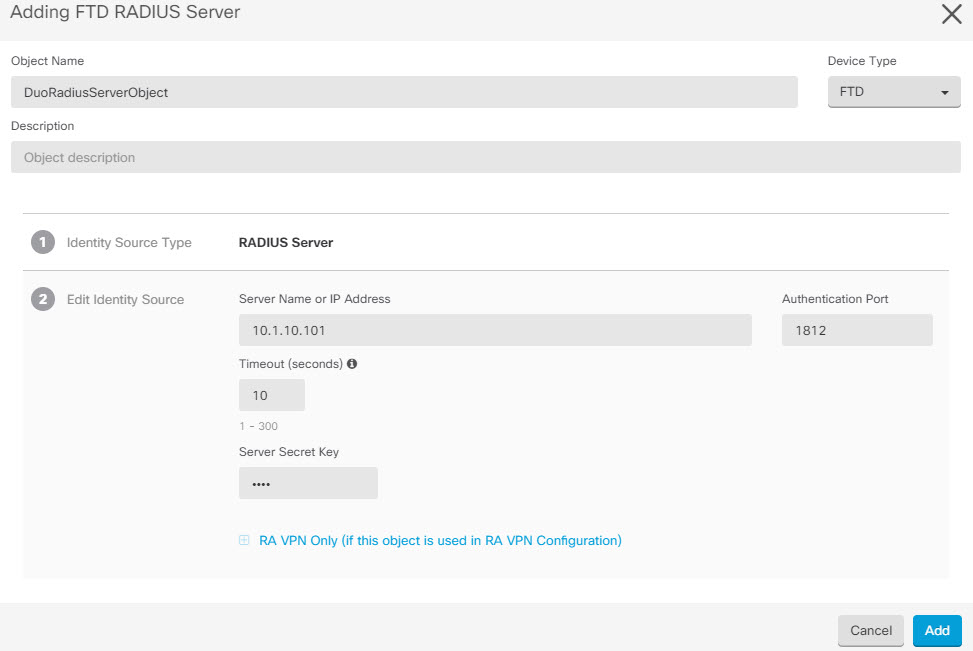The image size is (973, 651).
Task: Click into the Object description field
Action: [x=485, y=157]
